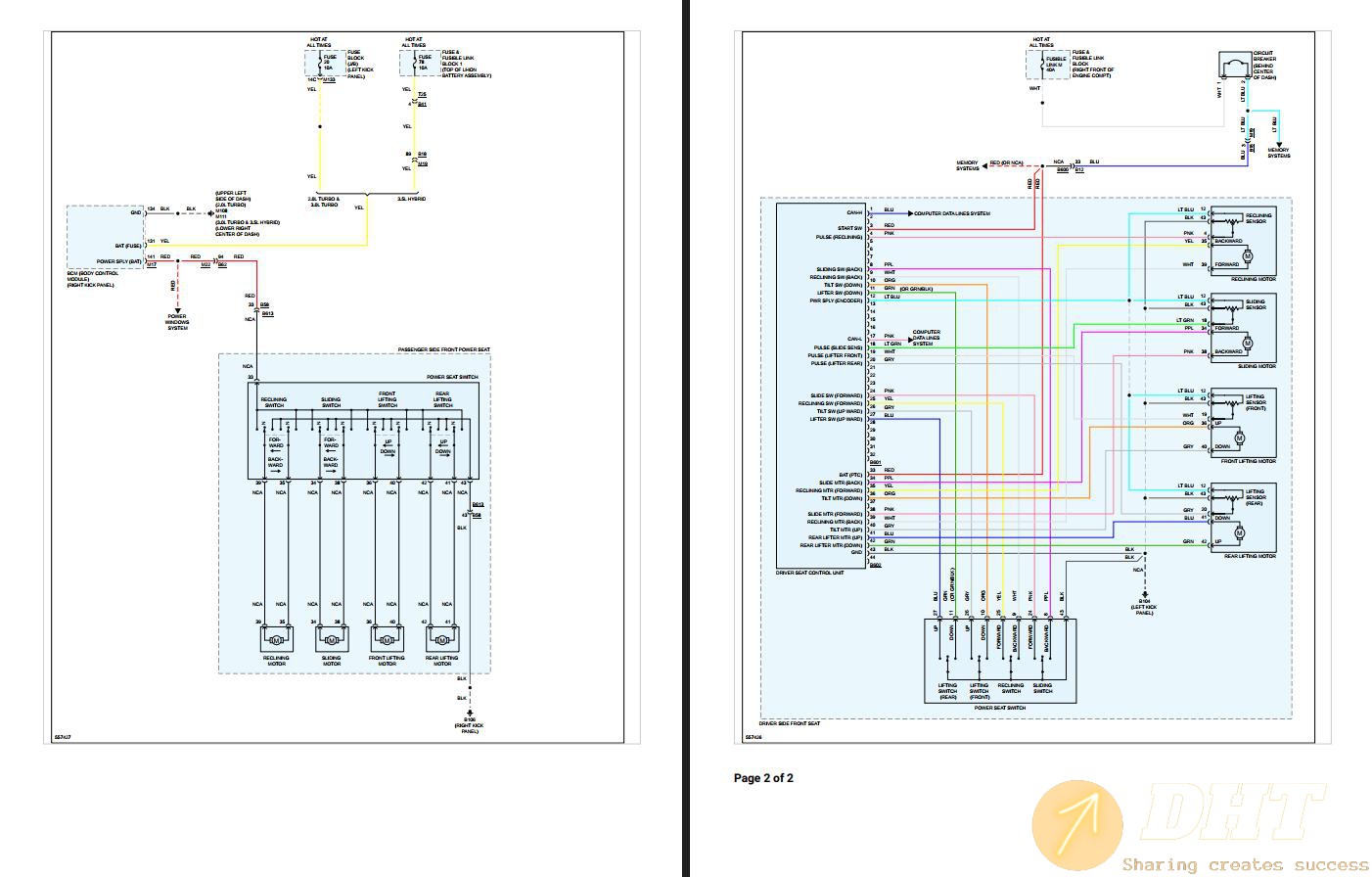Viewport: 1372px width, 877px height.
Task: Select the "PULSE (RECLINING)" pin label
Action: [840, 236]
